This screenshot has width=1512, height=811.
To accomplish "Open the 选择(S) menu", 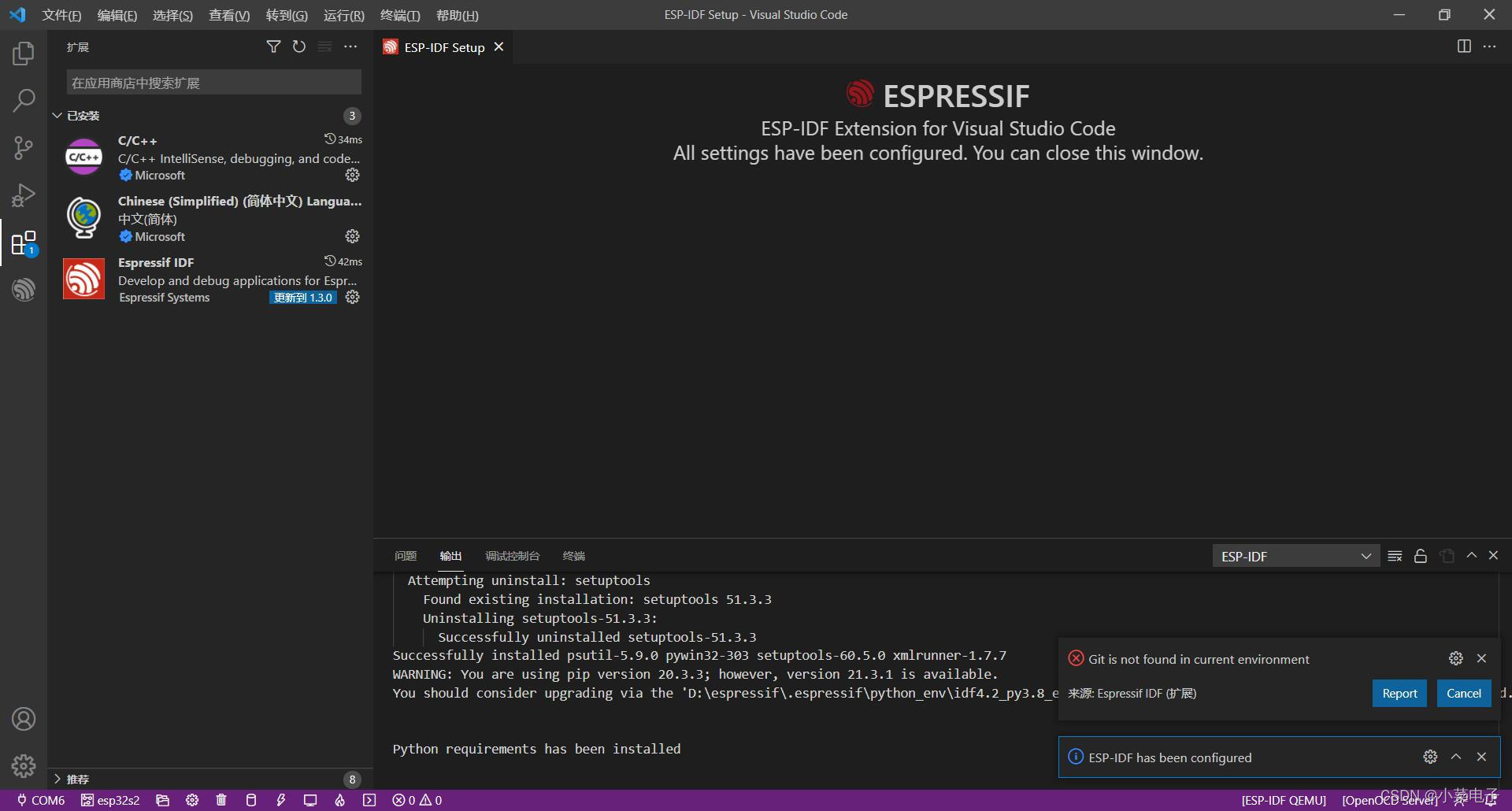I will [172, 15].
